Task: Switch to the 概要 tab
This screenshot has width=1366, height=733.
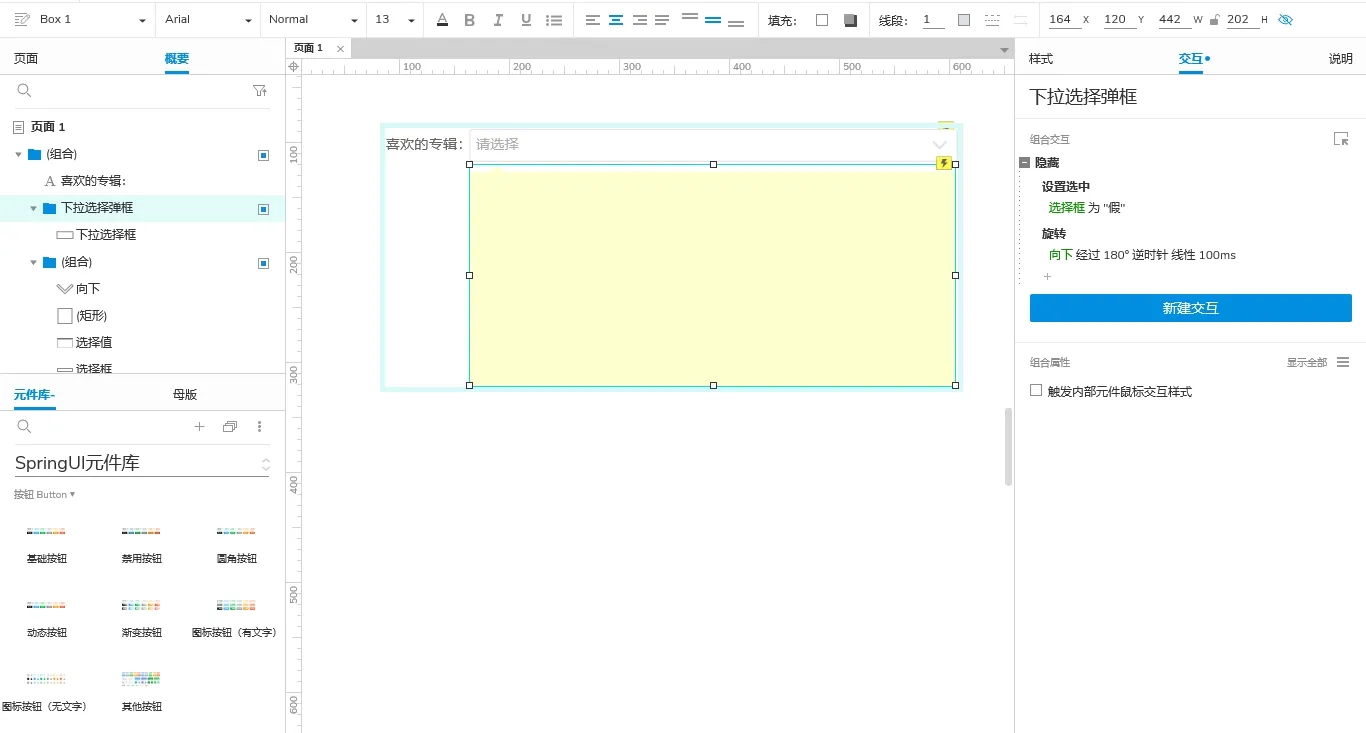Action: [177, 59]
